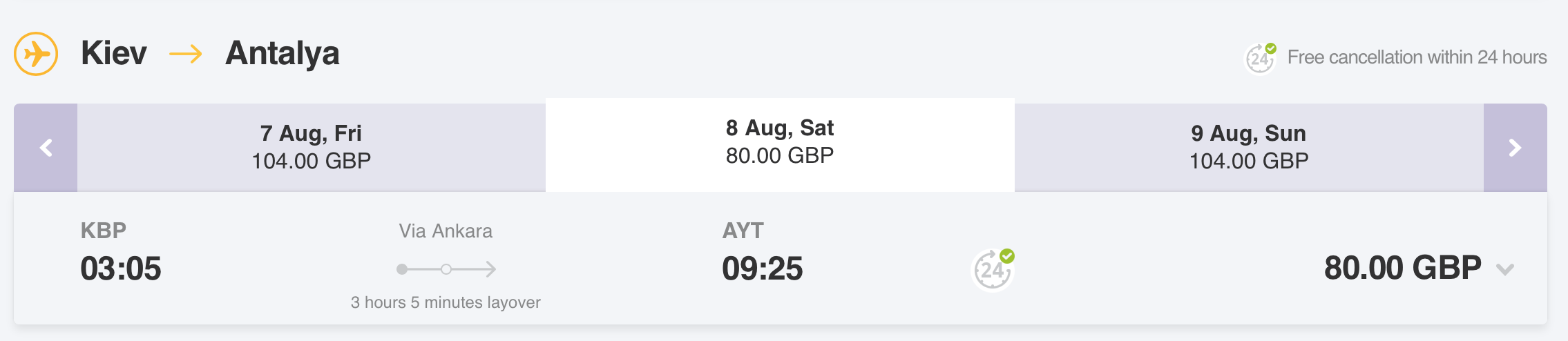
Task: Click the arrow between Kiev and Antalya
Action: 186,54
